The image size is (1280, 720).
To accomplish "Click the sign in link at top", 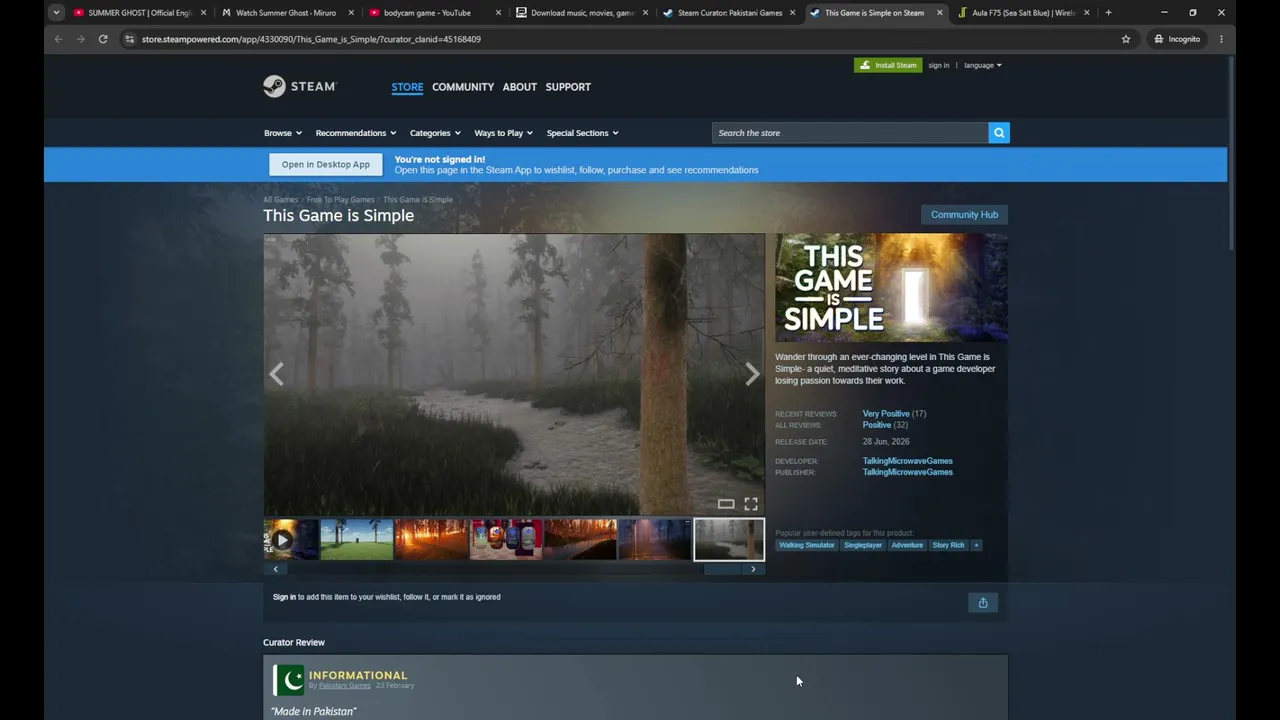I will coord(938,65).
